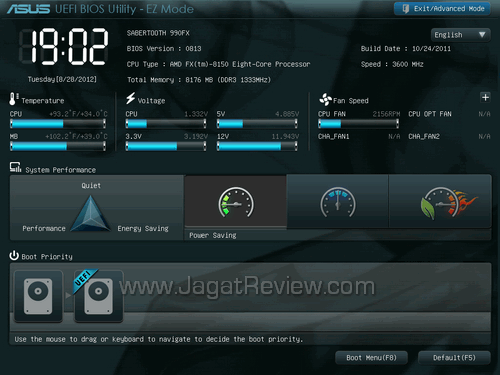This screenshot has height=375, width=500.
Task: Click the CPU FAN speed bar
Action: [x=358, y=124]
